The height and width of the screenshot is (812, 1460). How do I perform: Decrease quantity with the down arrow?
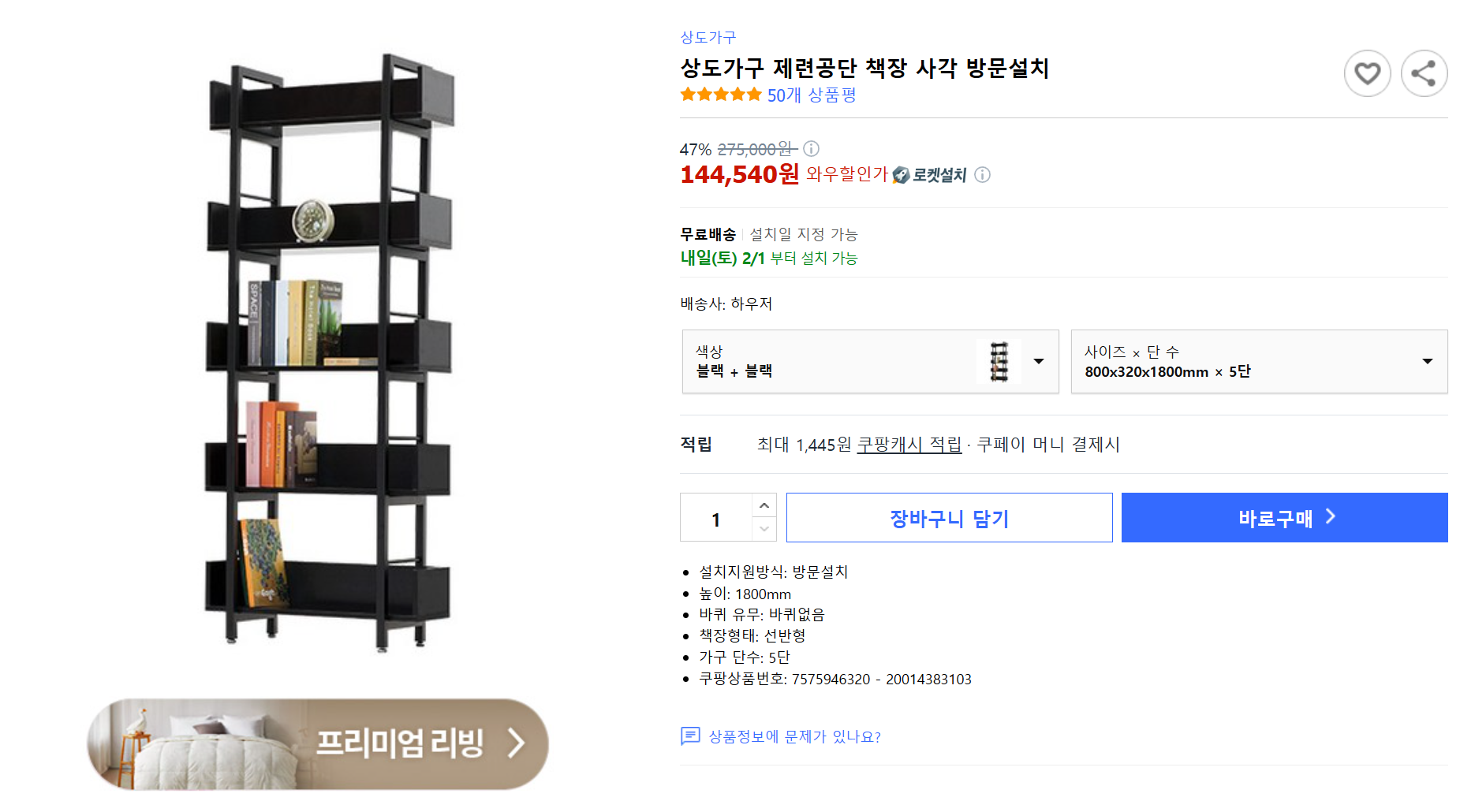click(764, 529)
